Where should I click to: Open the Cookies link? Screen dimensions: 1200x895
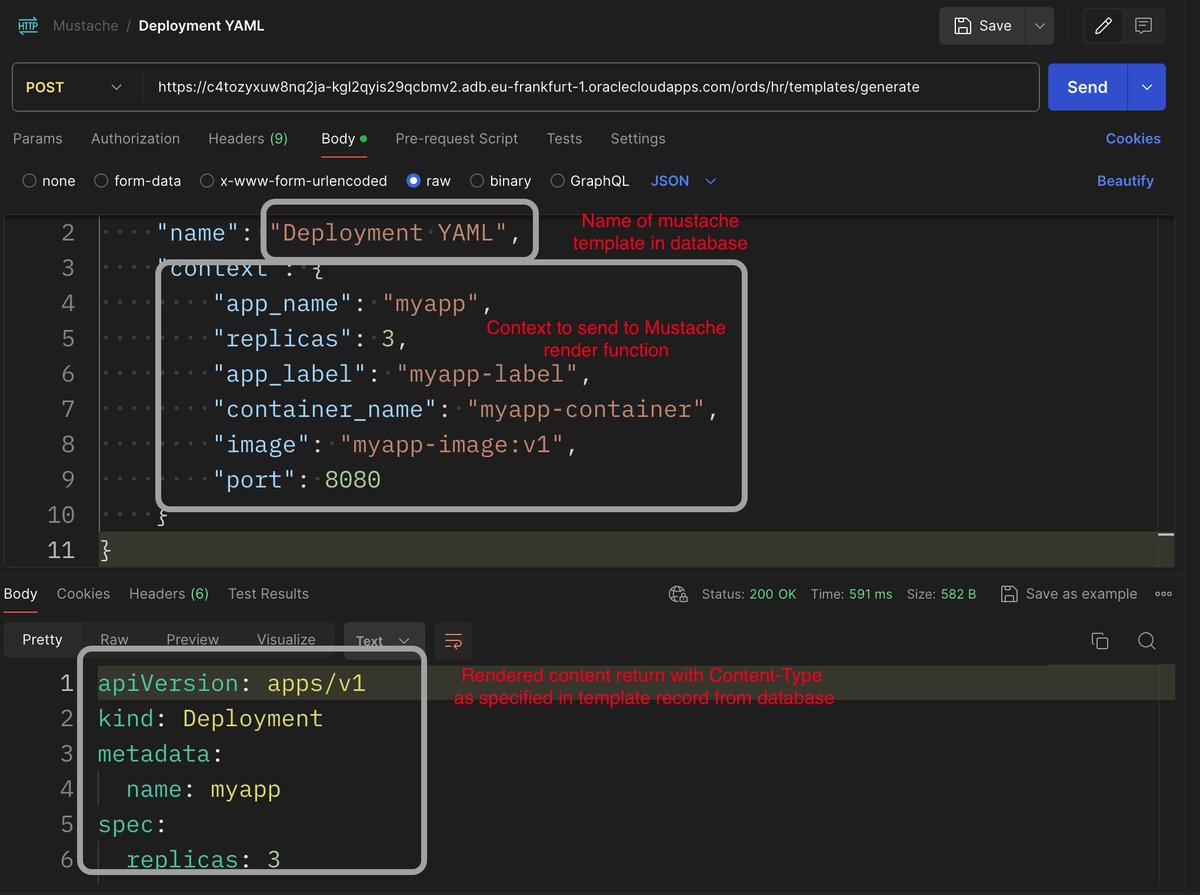1133,139
